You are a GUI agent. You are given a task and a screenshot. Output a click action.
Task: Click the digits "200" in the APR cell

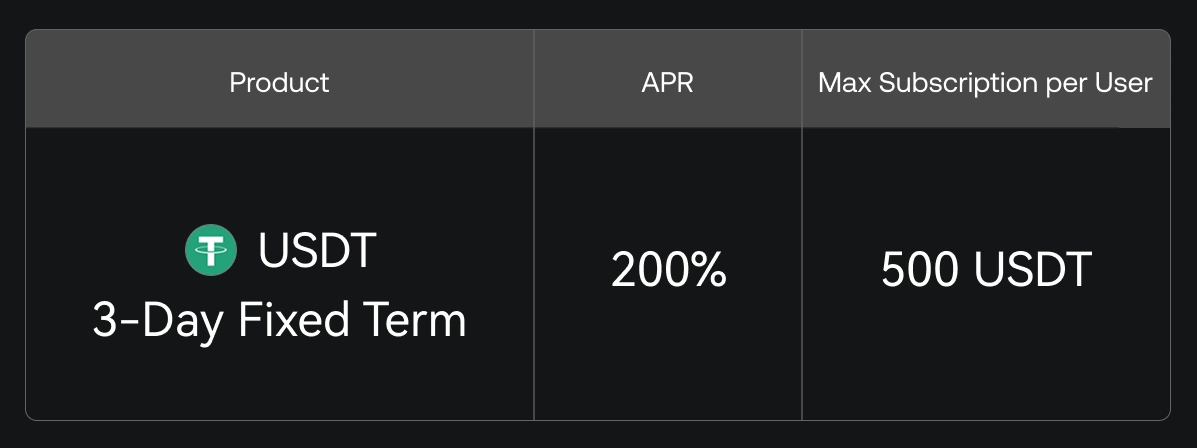[x=649, y=270]
